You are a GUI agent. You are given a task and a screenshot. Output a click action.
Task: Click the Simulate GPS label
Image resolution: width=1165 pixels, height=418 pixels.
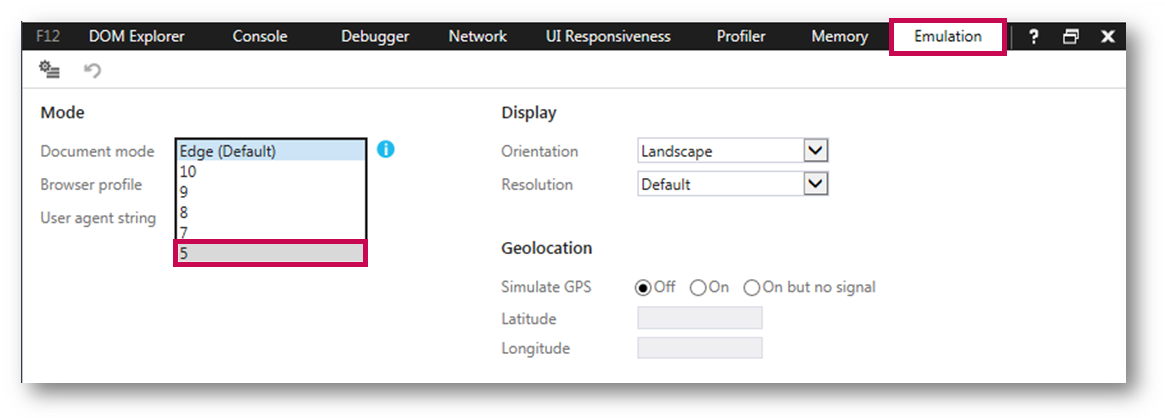coord(546,287)
